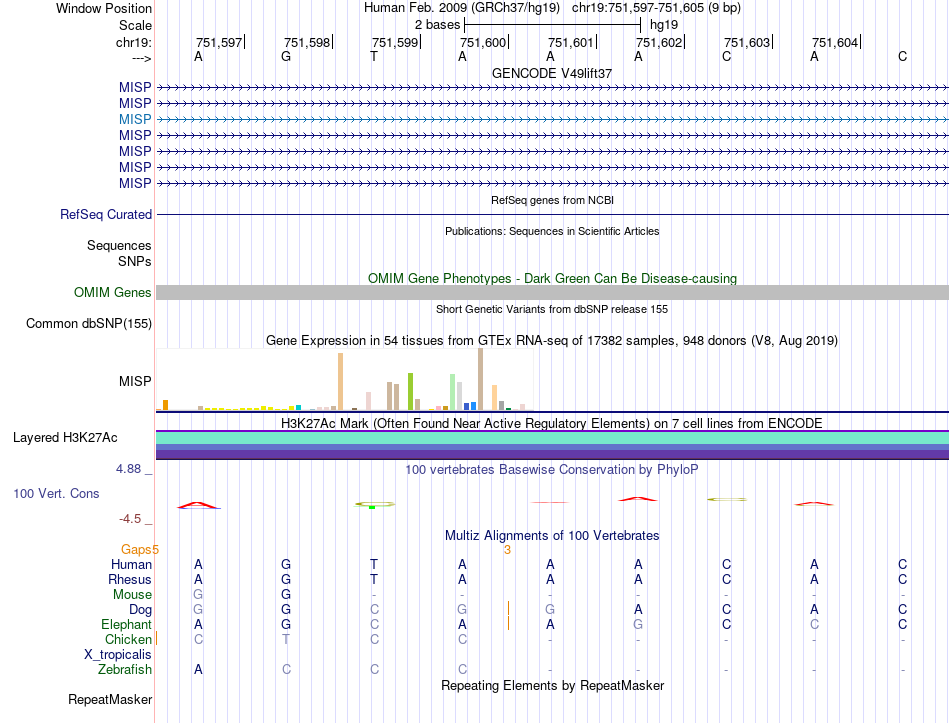Click the SNPs track label
The width and height of the screenshot is (950, 723).
(135, 261)
